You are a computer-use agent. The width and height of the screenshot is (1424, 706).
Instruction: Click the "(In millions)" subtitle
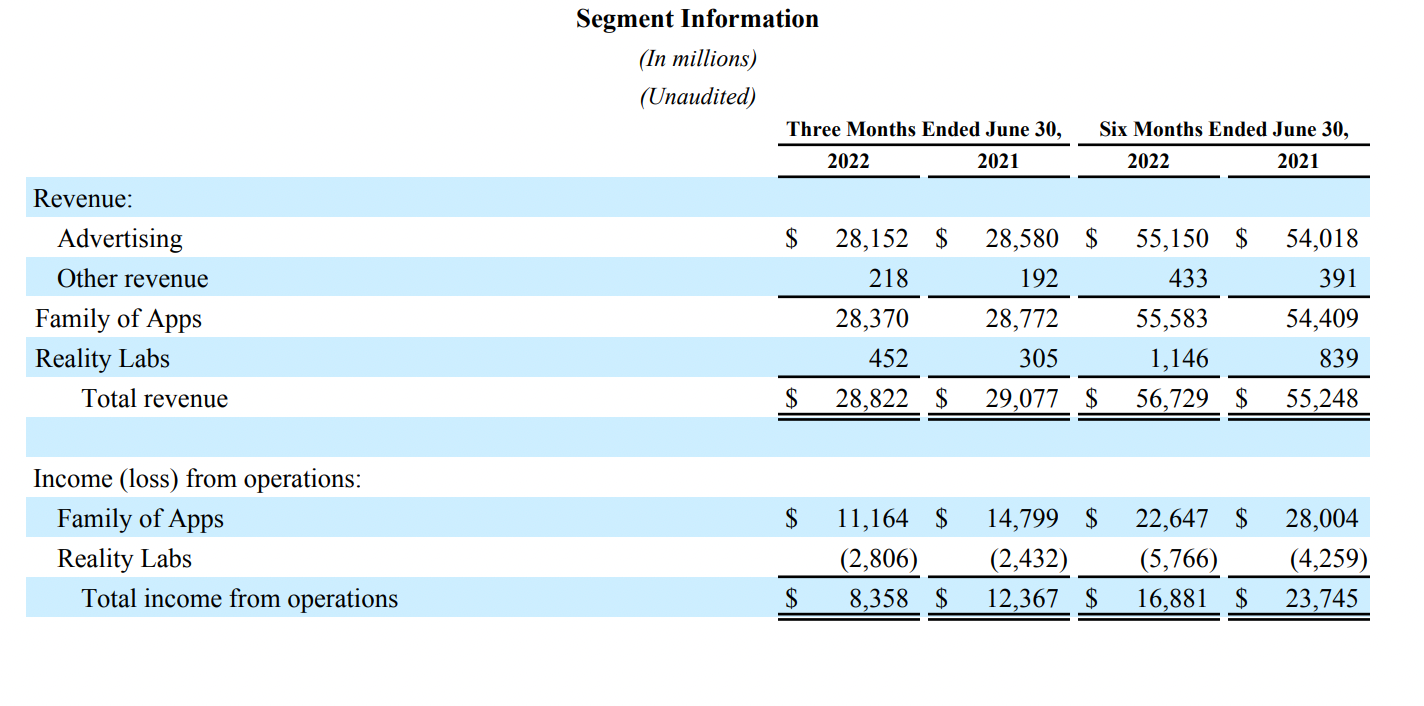[x=698, y=59]
